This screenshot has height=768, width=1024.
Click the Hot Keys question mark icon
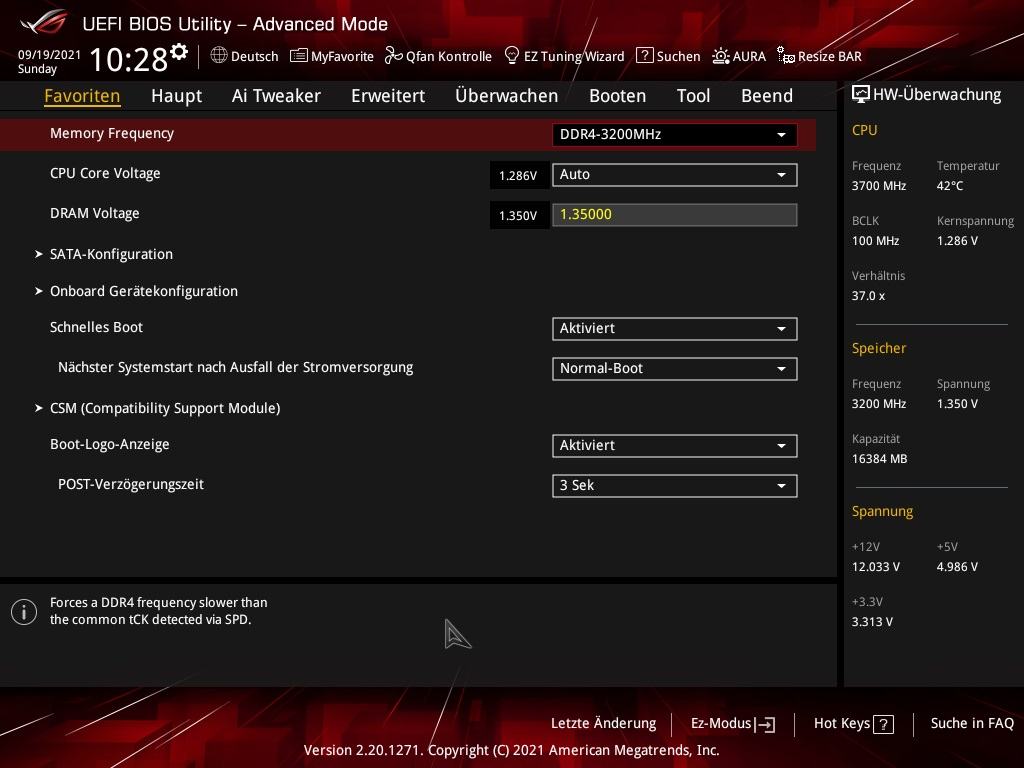pyautogui.click(x=883, y=724)
